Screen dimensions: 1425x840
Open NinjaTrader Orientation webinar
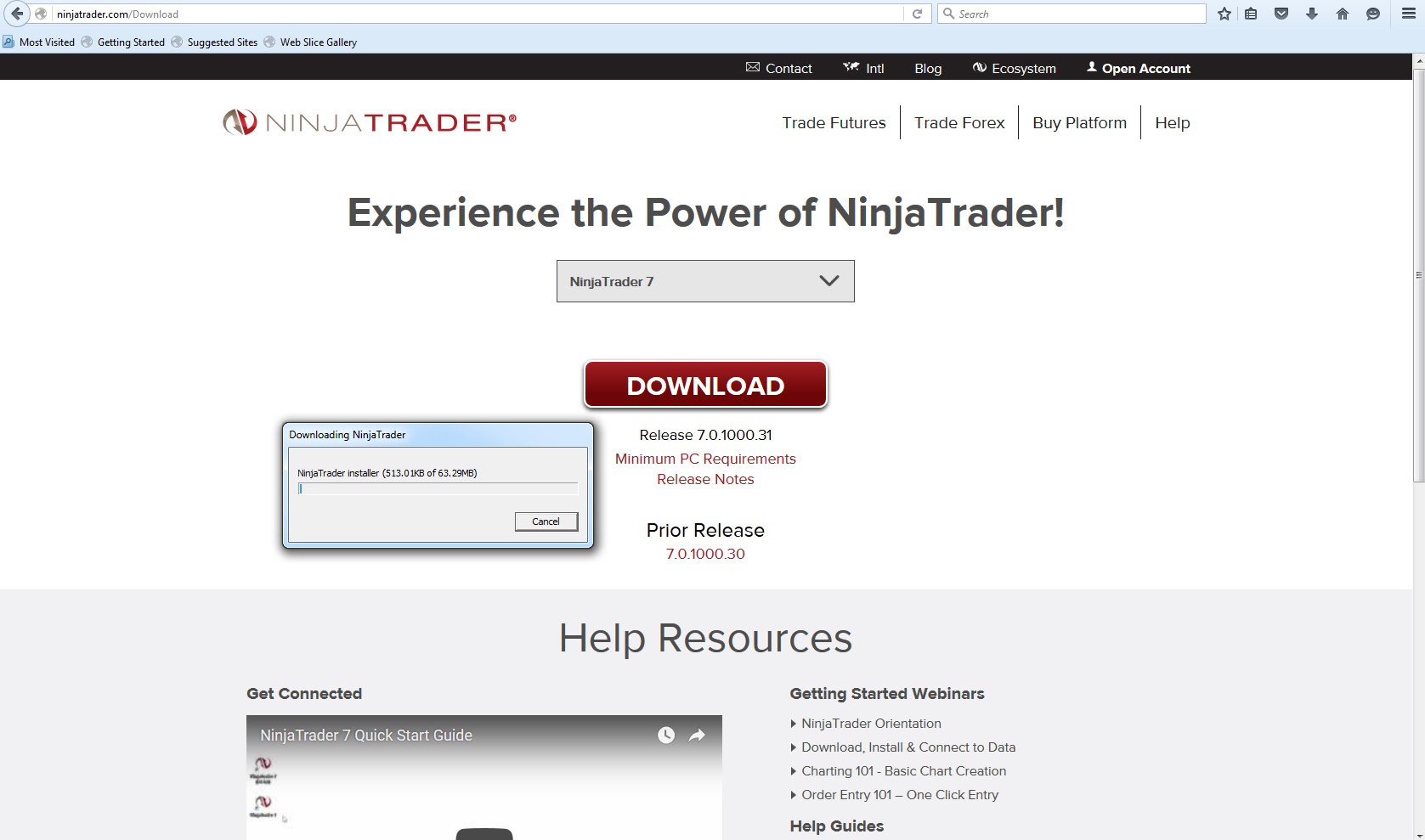click(871, 724)
